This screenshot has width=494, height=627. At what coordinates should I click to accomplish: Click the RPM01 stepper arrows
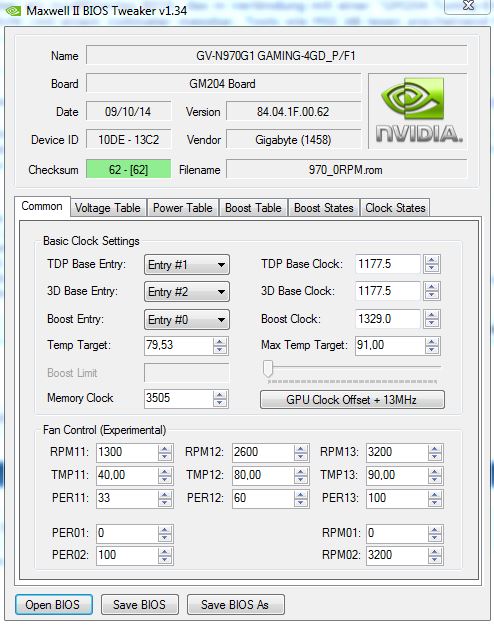click(x=435, y=533)
